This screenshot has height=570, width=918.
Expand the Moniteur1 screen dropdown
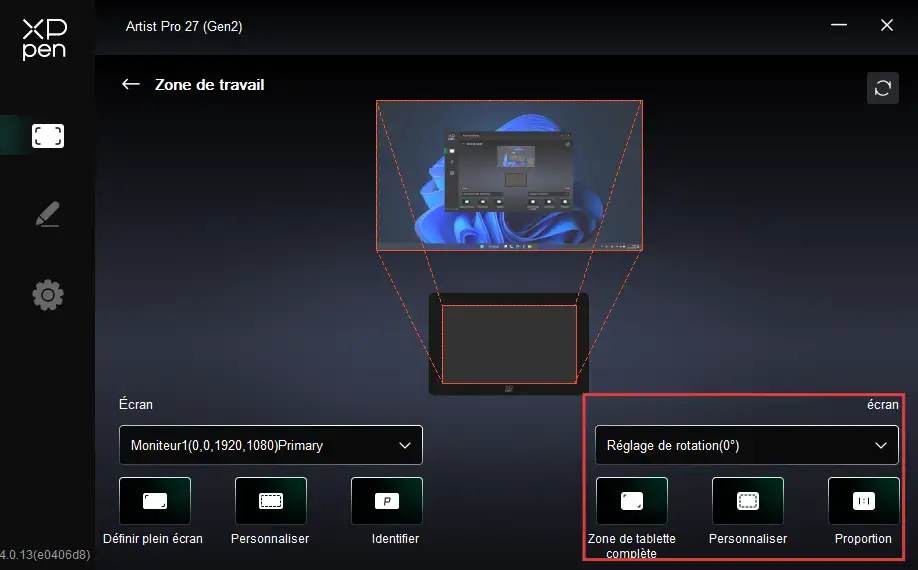270,445
